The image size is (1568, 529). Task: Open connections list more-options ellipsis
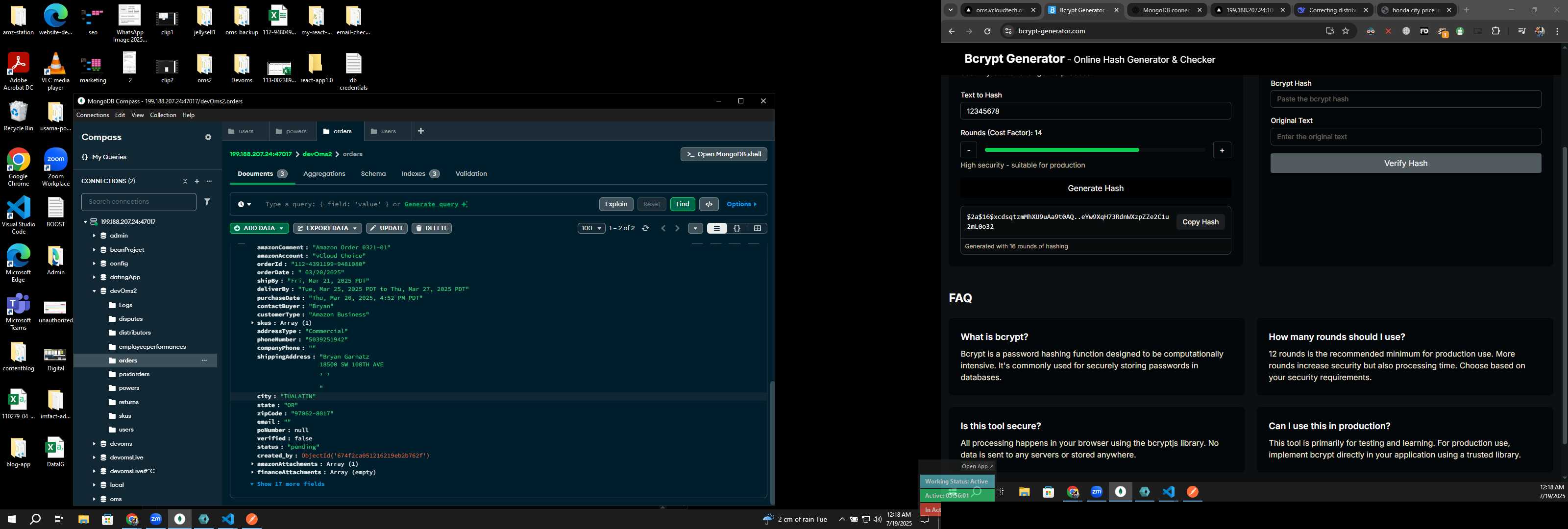209,181
